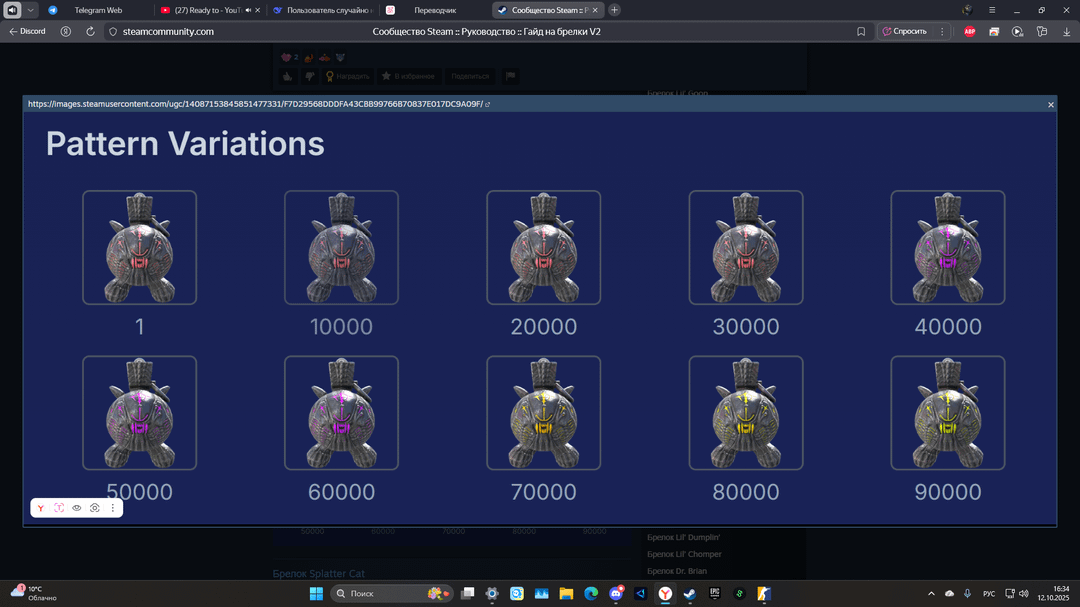Open the image URL external link icon
This screenshot has width=1080, height=607.
(x=488, y=104)
